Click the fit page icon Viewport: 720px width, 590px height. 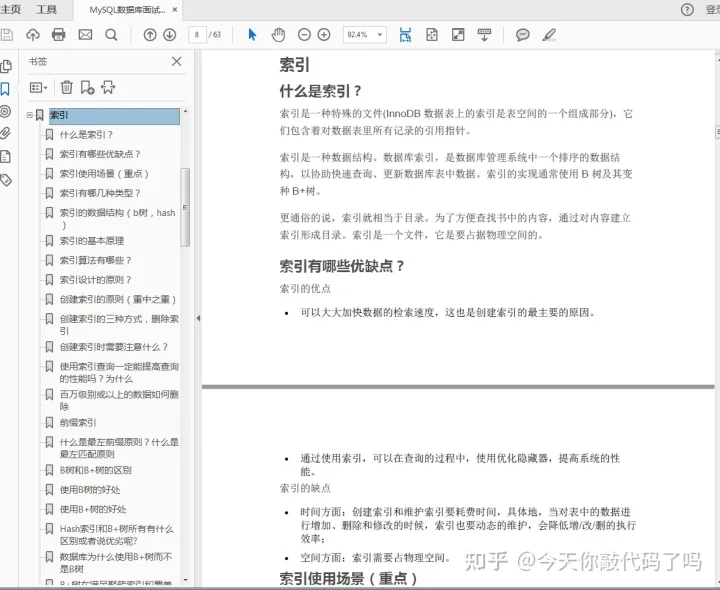(x=432, y=34)
